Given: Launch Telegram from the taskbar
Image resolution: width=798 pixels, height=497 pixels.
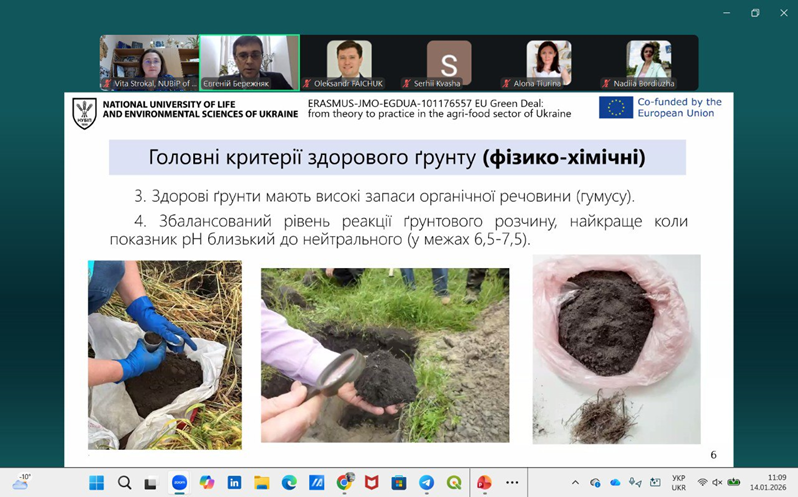Looking at the screenshot, I should click(426, 482).
